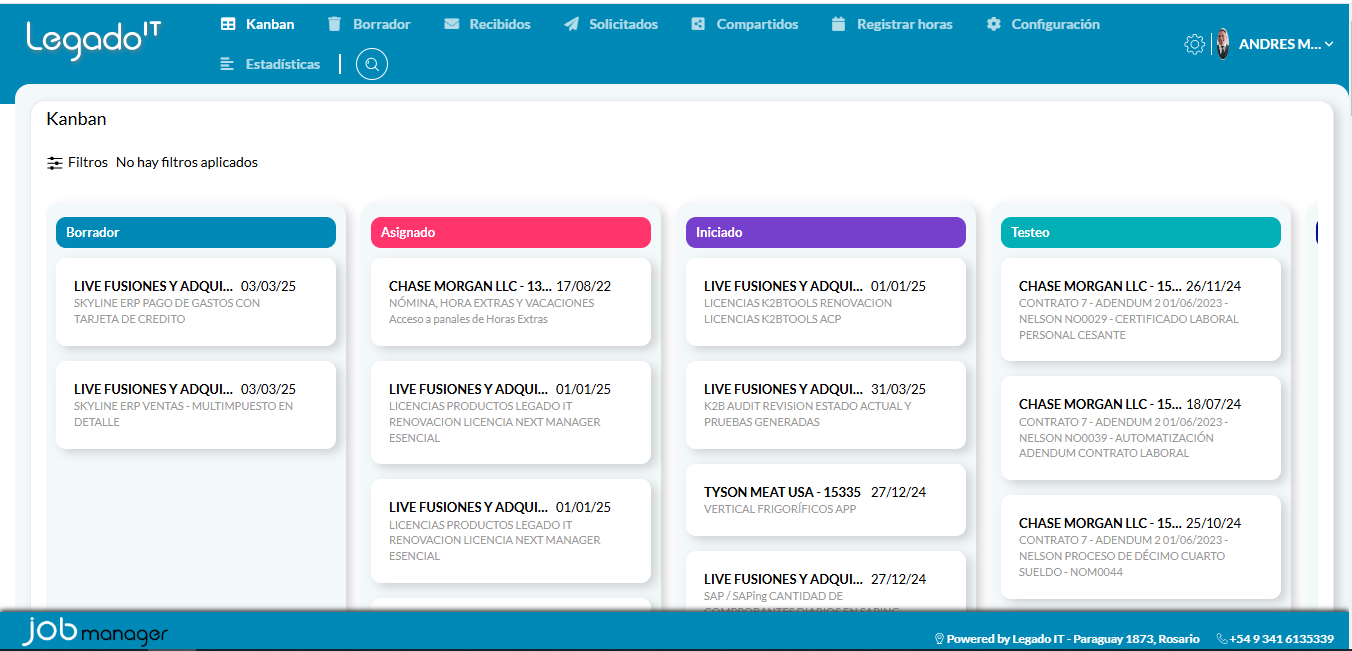
Task: Go to Borrador menu item
Action: (369, 24)
